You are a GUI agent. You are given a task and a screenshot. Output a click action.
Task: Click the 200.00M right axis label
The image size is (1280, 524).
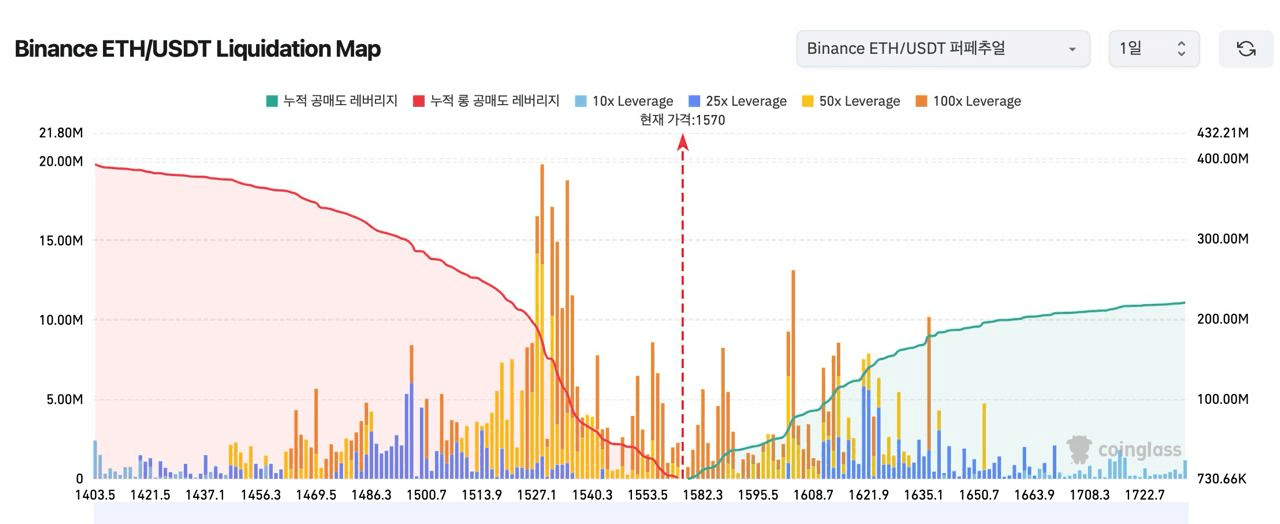1222,319
